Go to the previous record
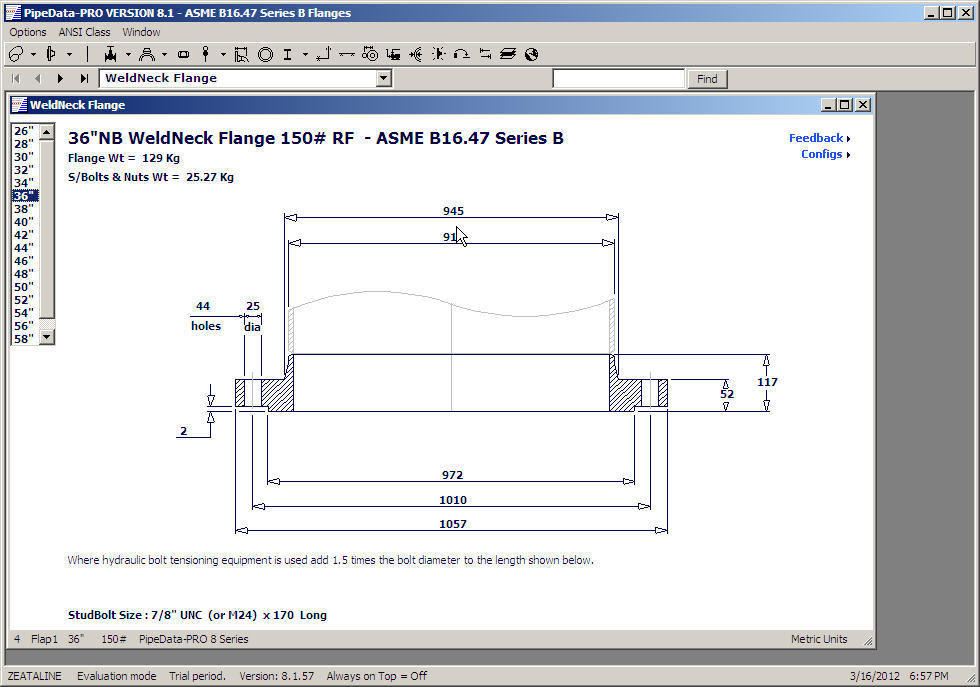980x687 pixels. tap(38, 78)
